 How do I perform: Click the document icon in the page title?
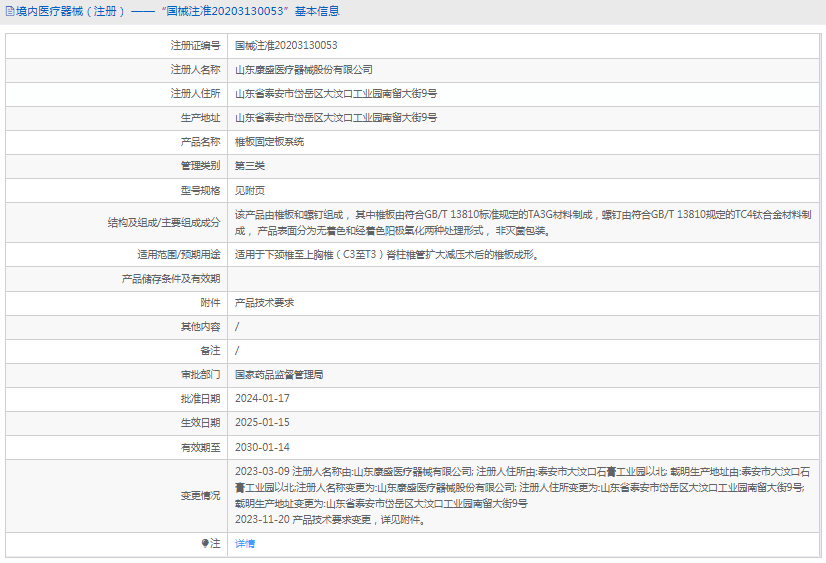tap(9, 12)
